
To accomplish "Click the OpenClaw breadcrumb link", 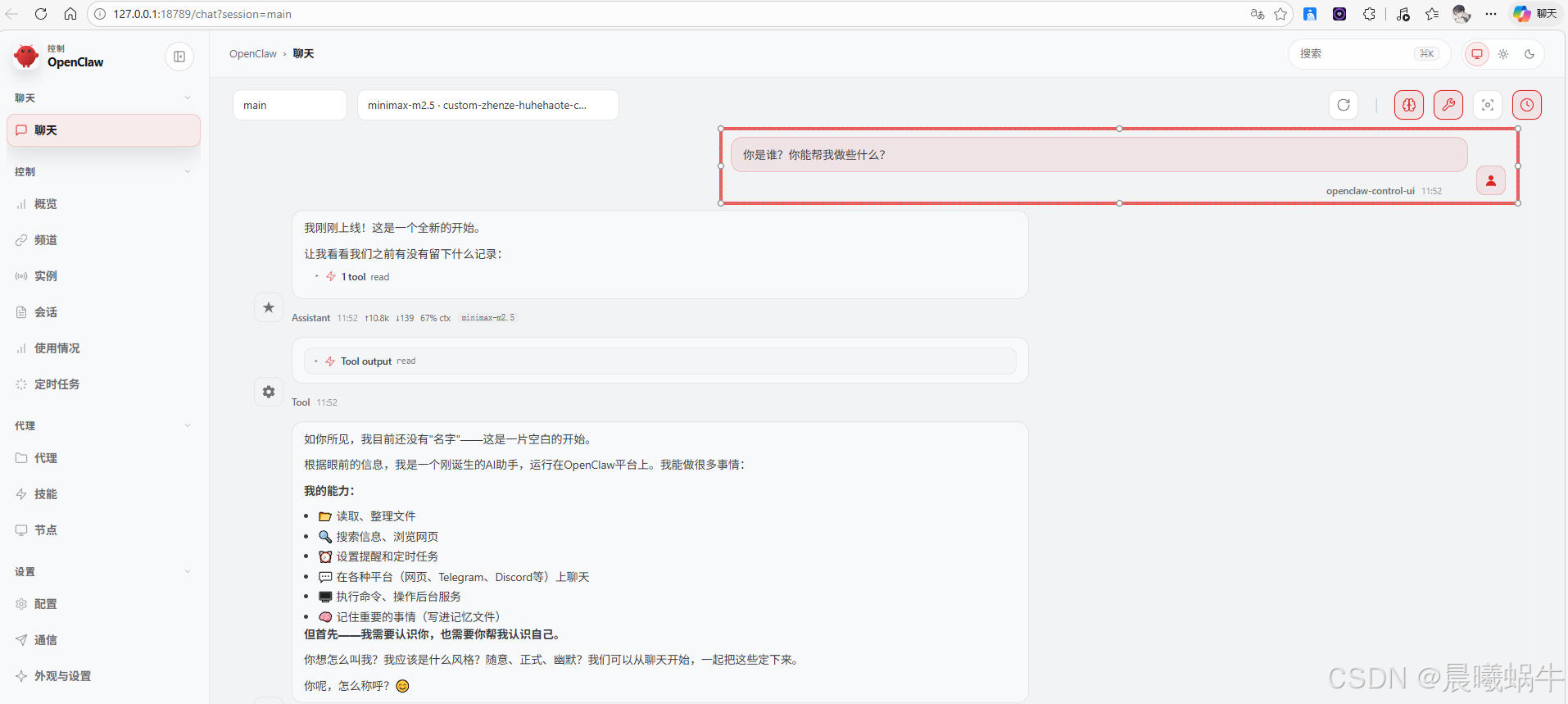I will (x=253, y=54).
